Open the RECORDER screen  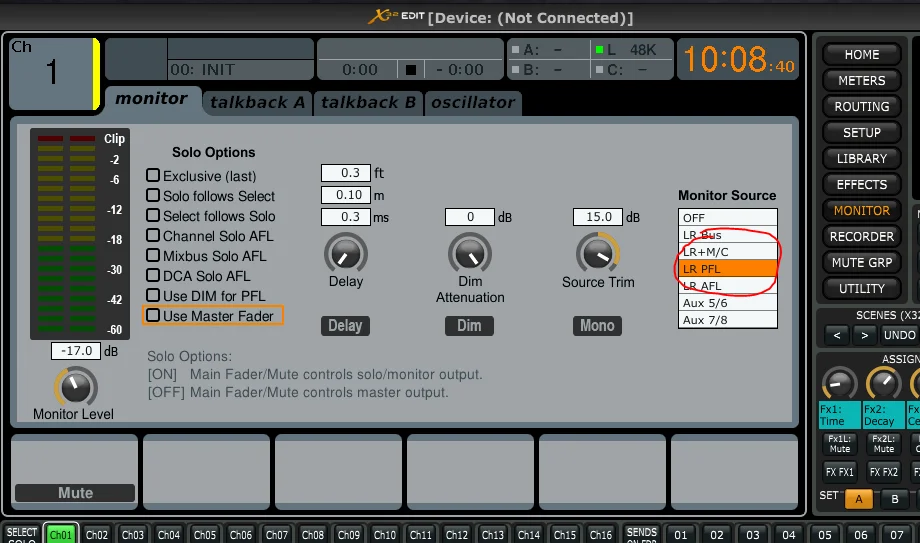(861, 237)
